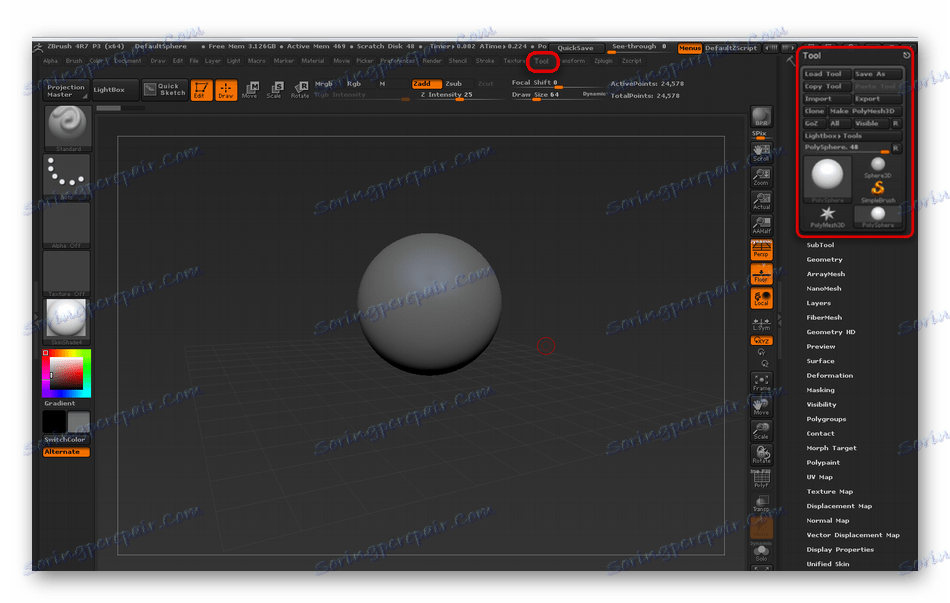The image size is (950, 603).
Task: Open the Texture Off slot
Action: tap(67, 273)
